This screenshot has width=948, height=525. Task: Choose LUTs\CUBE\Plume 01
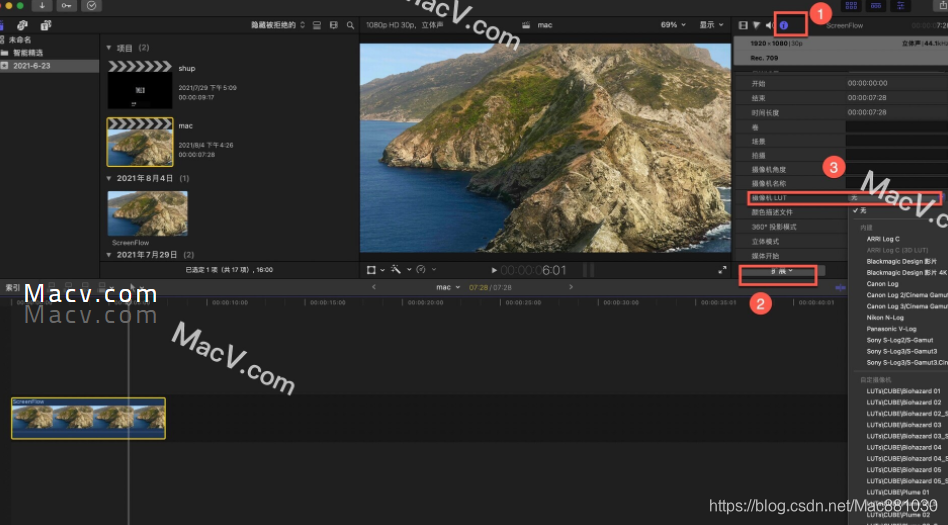pyautogui.click(x=898, y=492)
